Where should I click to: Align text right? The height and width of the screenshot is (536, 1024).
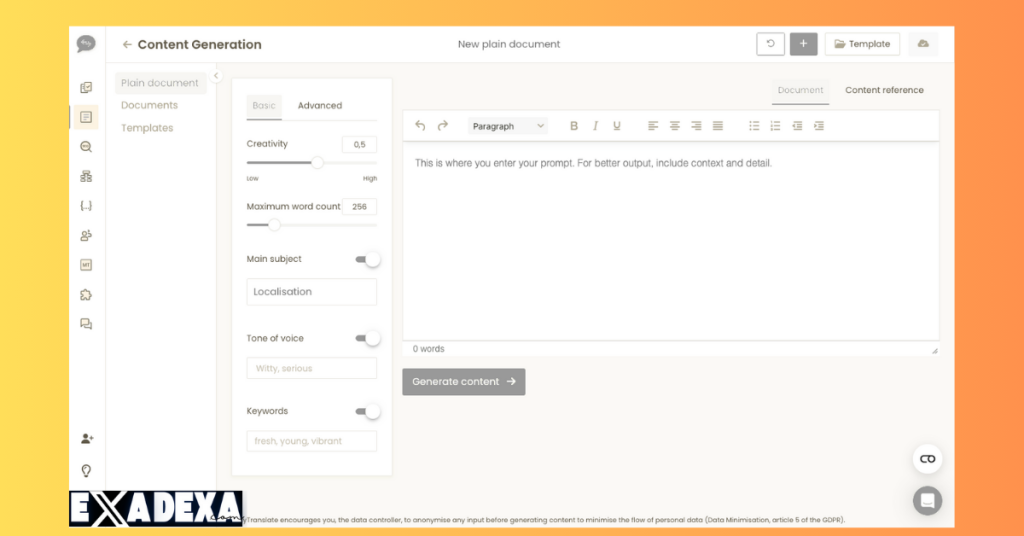(x=696, y=126)
